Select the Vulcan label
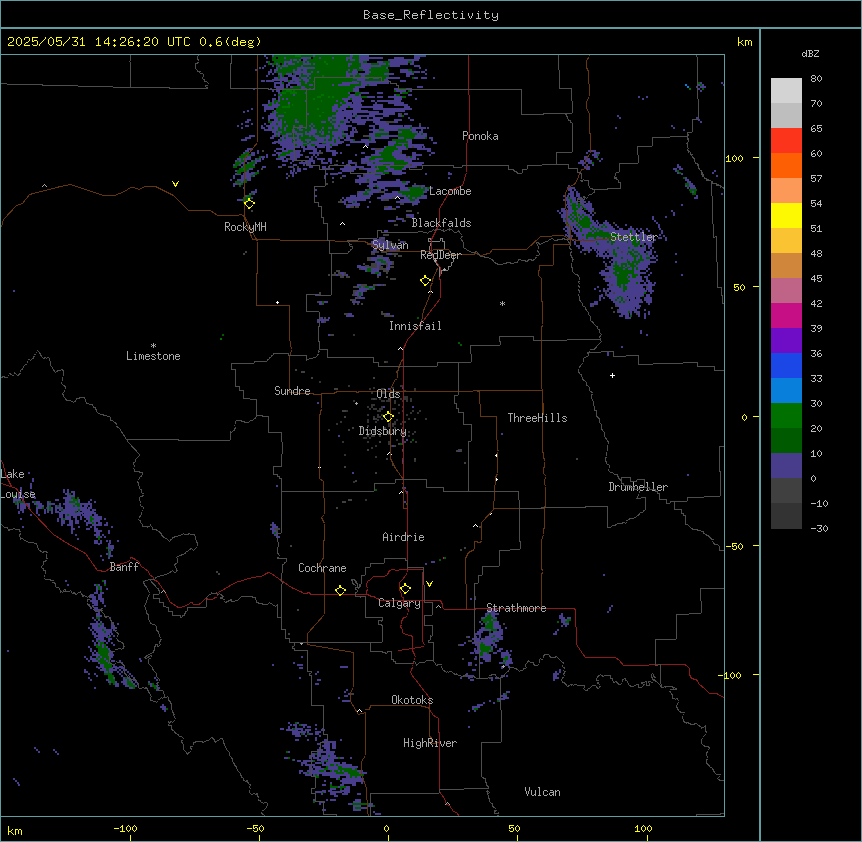The height and width of the screenshot is (842, 862). [542, 792]
